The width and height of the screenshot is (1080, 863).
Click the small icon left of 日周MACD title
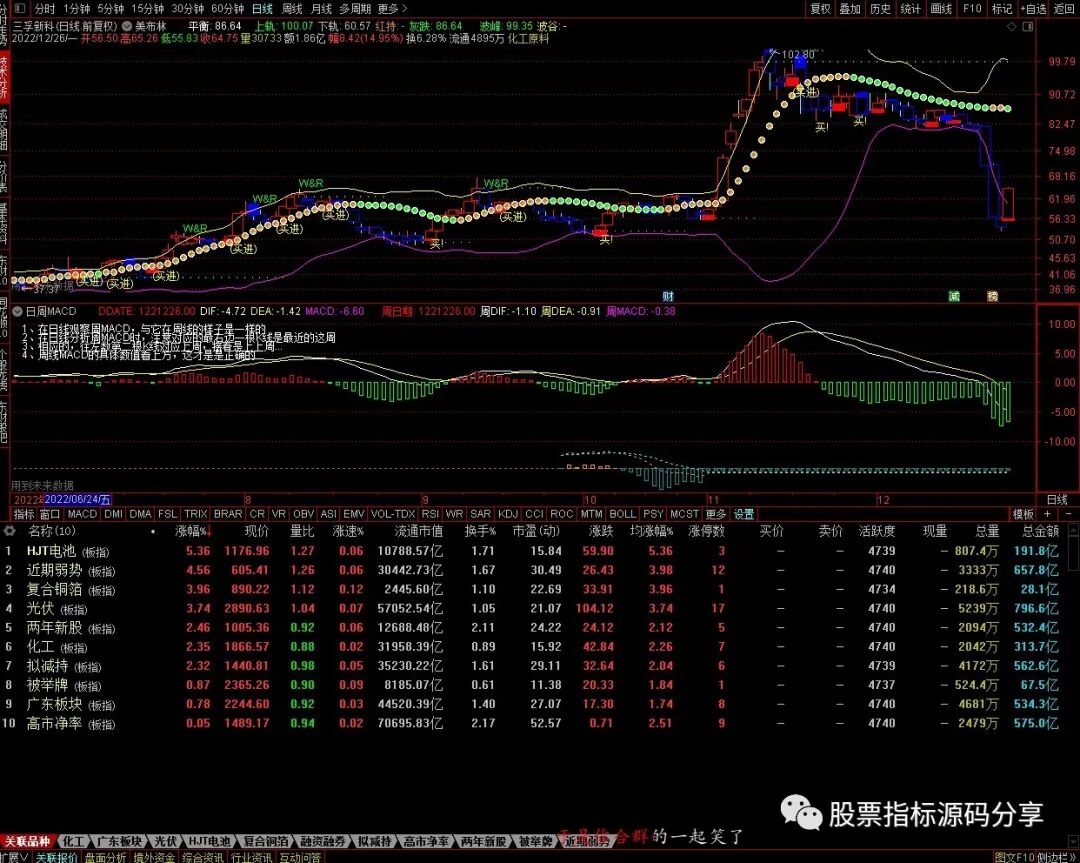19,311
